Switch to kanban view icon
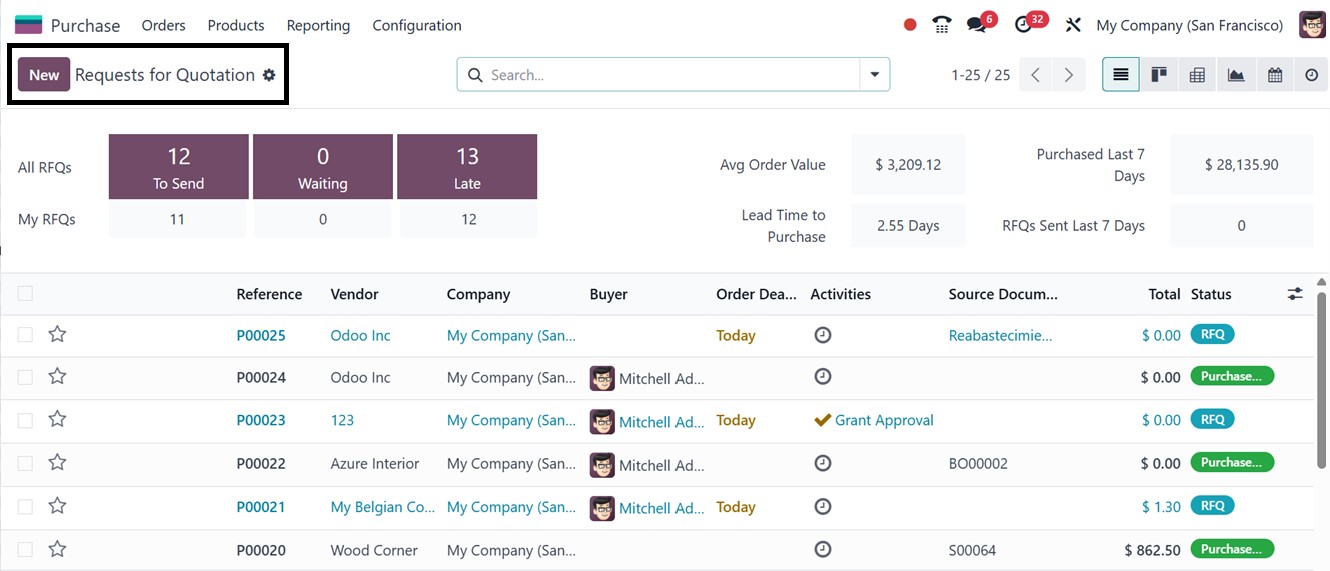 click(1159, 75)
